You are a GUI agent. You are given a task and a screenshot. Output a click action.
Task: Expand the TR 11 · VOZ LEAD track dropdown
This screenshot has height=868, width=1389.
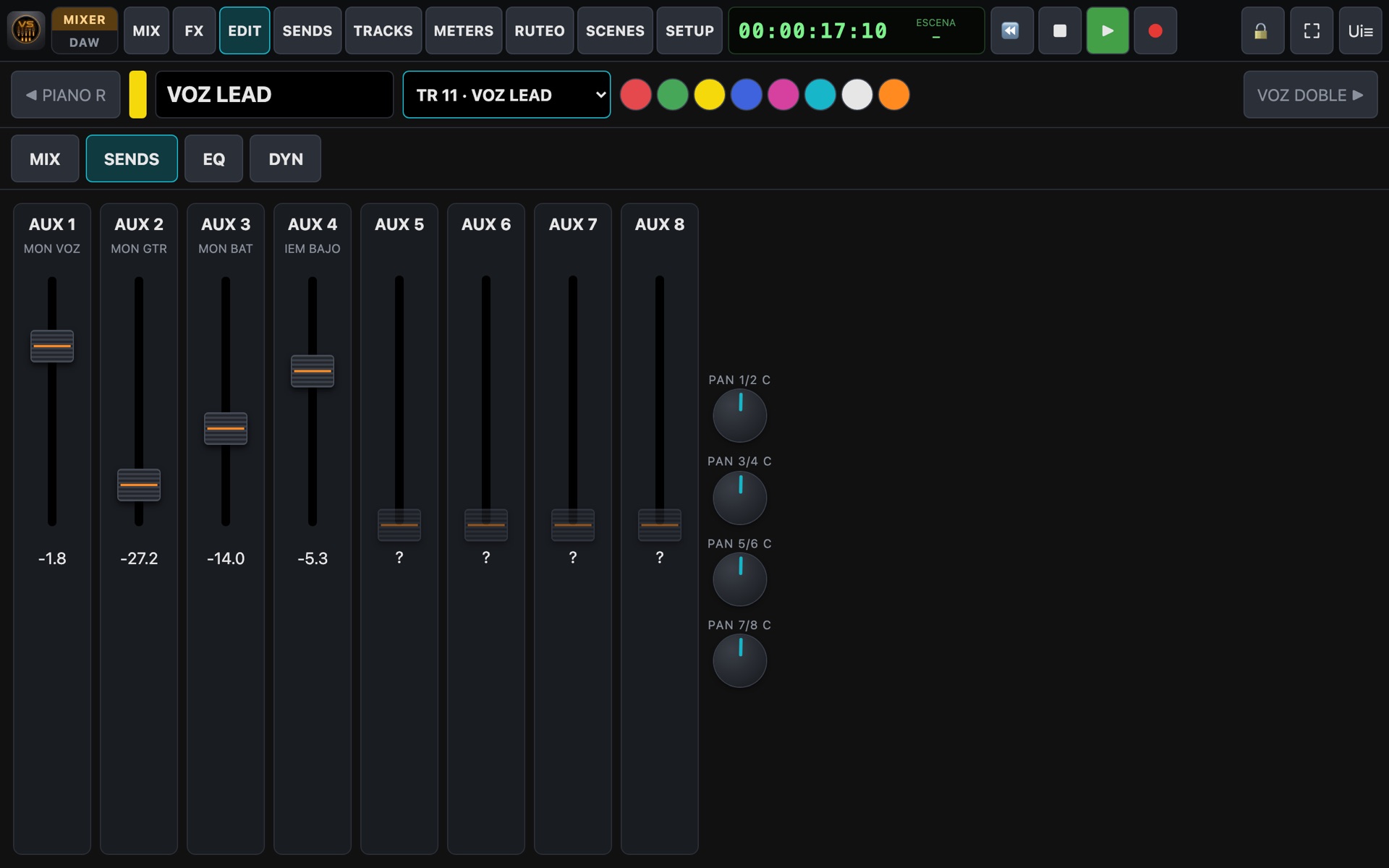(506, 95)
